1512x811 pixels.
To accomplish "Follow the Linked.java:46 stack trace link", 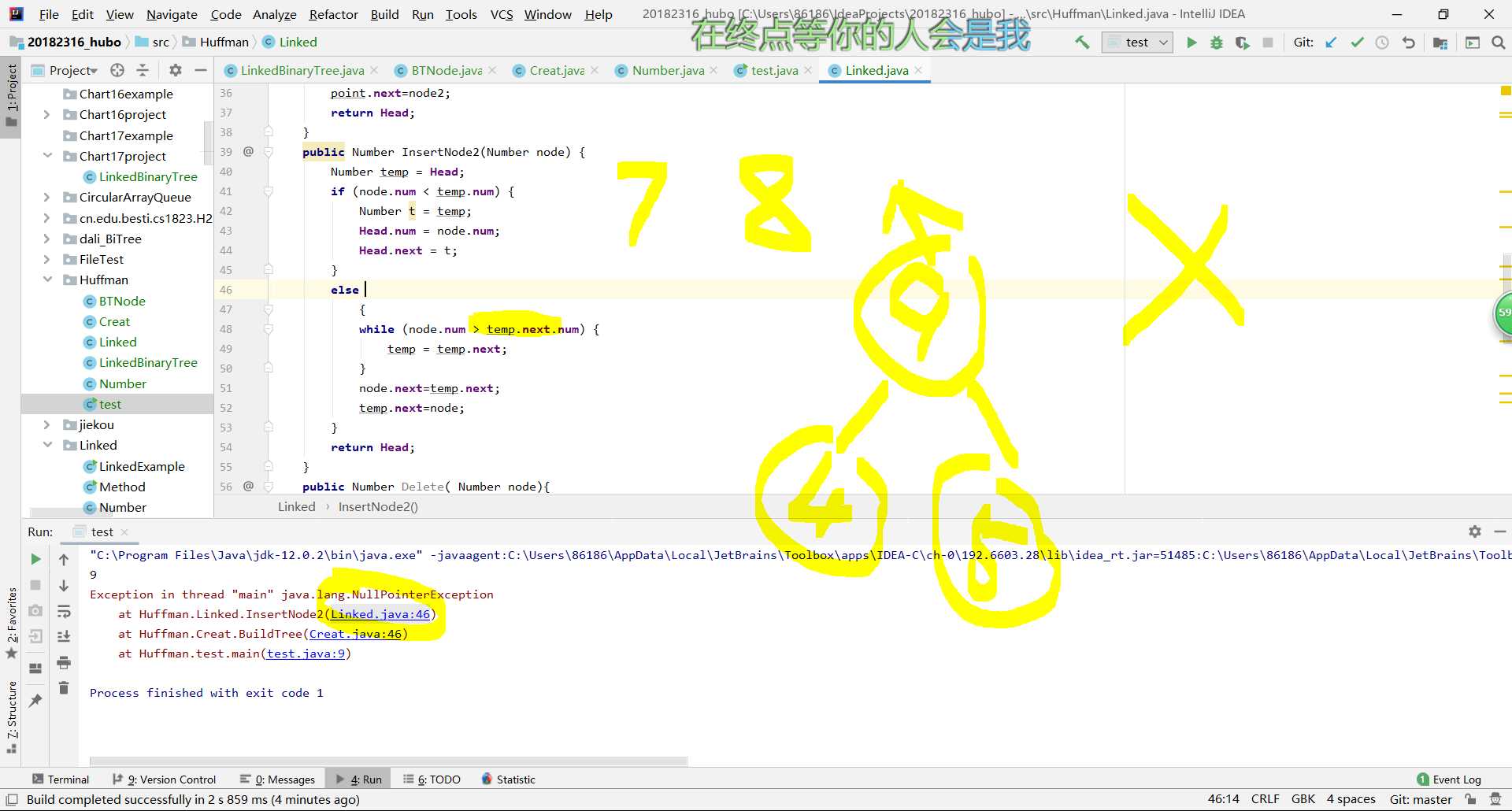I will tap(380, 614).
